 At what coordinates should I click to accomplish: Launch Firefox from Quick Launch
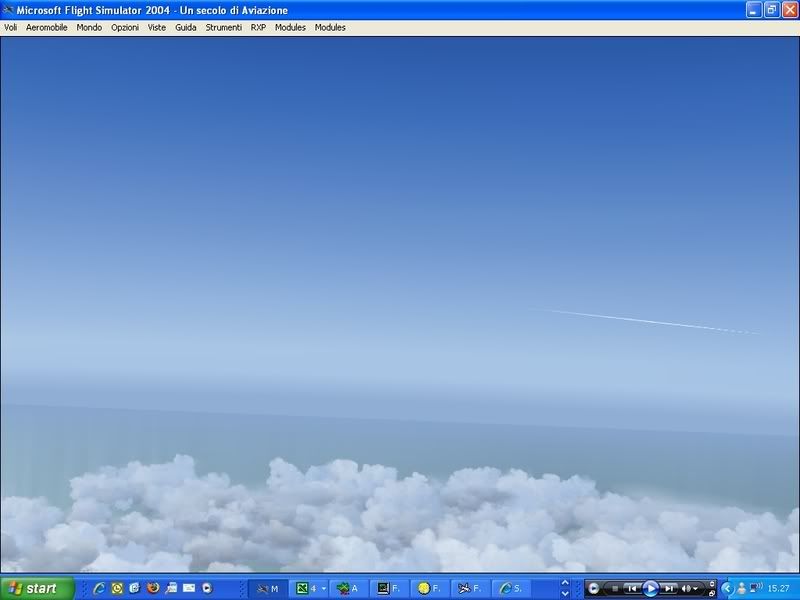click(x=153, y=588)
